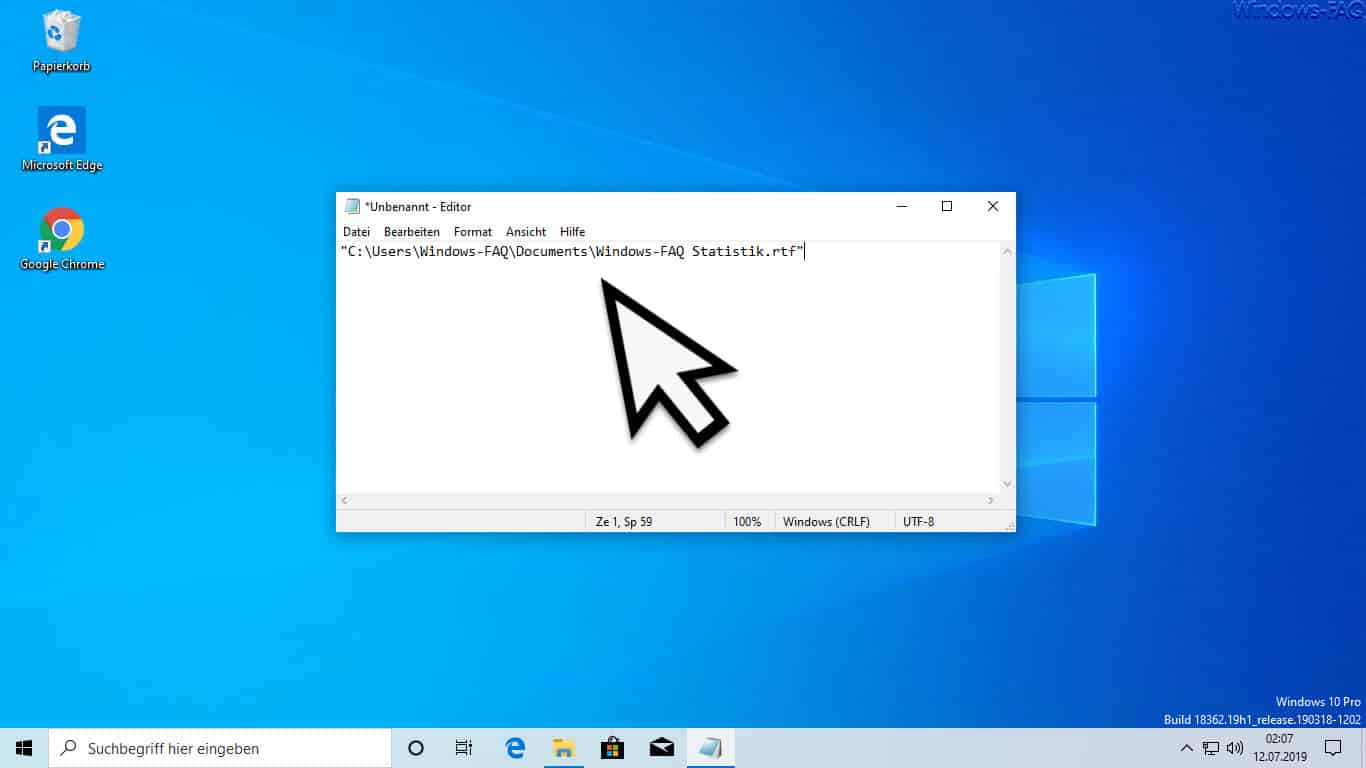1366x768 pixels.
Task: Open the volume control speaker icon
Action: pos(1235,748)
